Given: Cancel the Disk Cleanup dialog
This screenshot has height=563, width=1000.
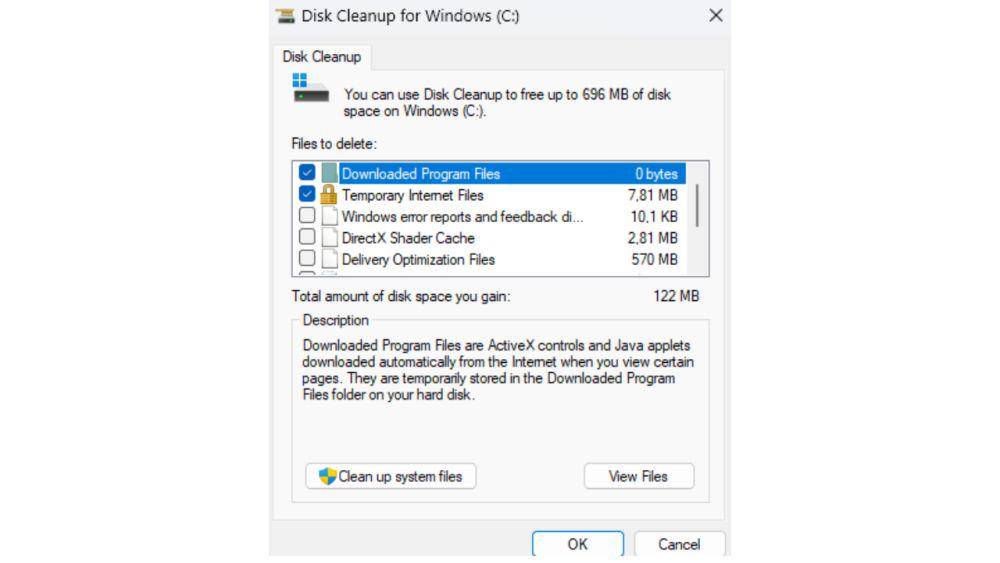Looking at the screenshot, I should [x=679, y=544].
